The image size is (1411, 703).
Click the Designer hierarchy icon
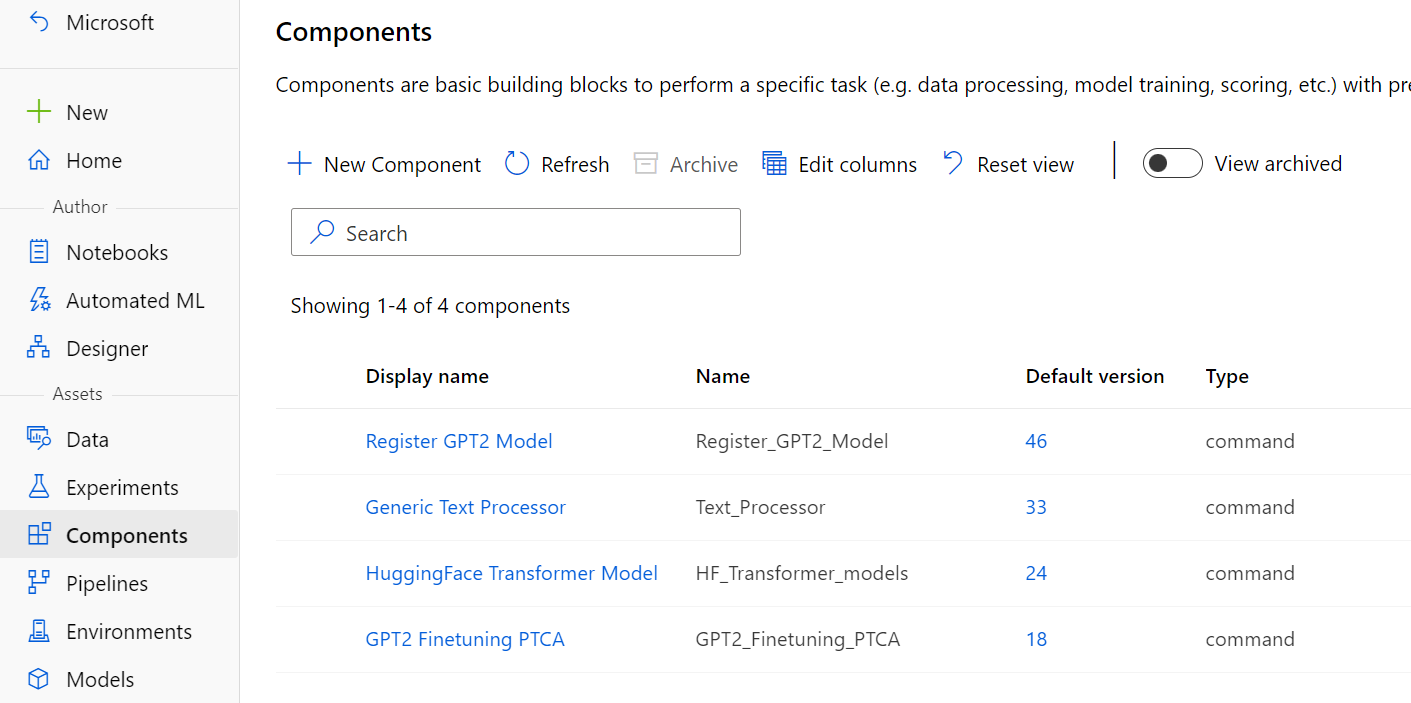38,348
